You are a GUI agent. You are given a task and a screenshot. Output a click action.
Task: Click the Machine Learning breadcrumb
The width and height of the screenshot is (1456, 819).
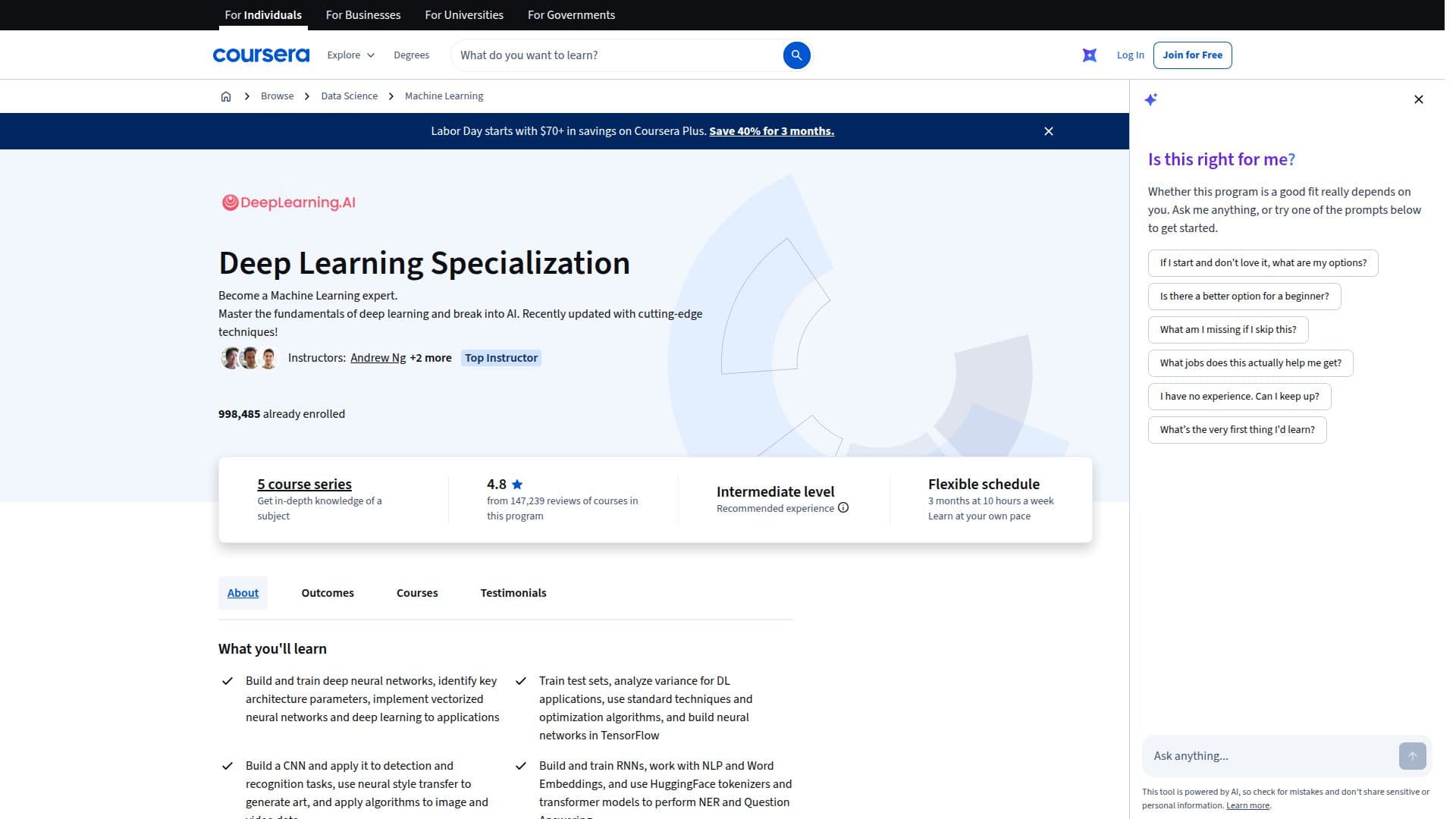click(x=444, y=96)
